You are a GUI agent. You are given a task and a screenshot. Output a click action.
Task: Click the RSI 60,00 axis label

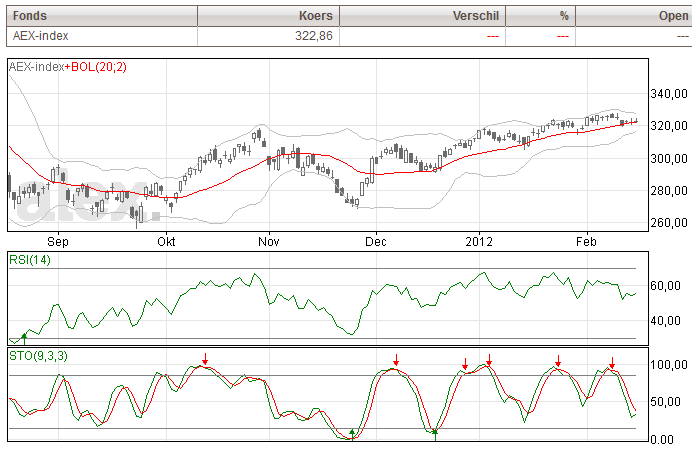[666, 286]
